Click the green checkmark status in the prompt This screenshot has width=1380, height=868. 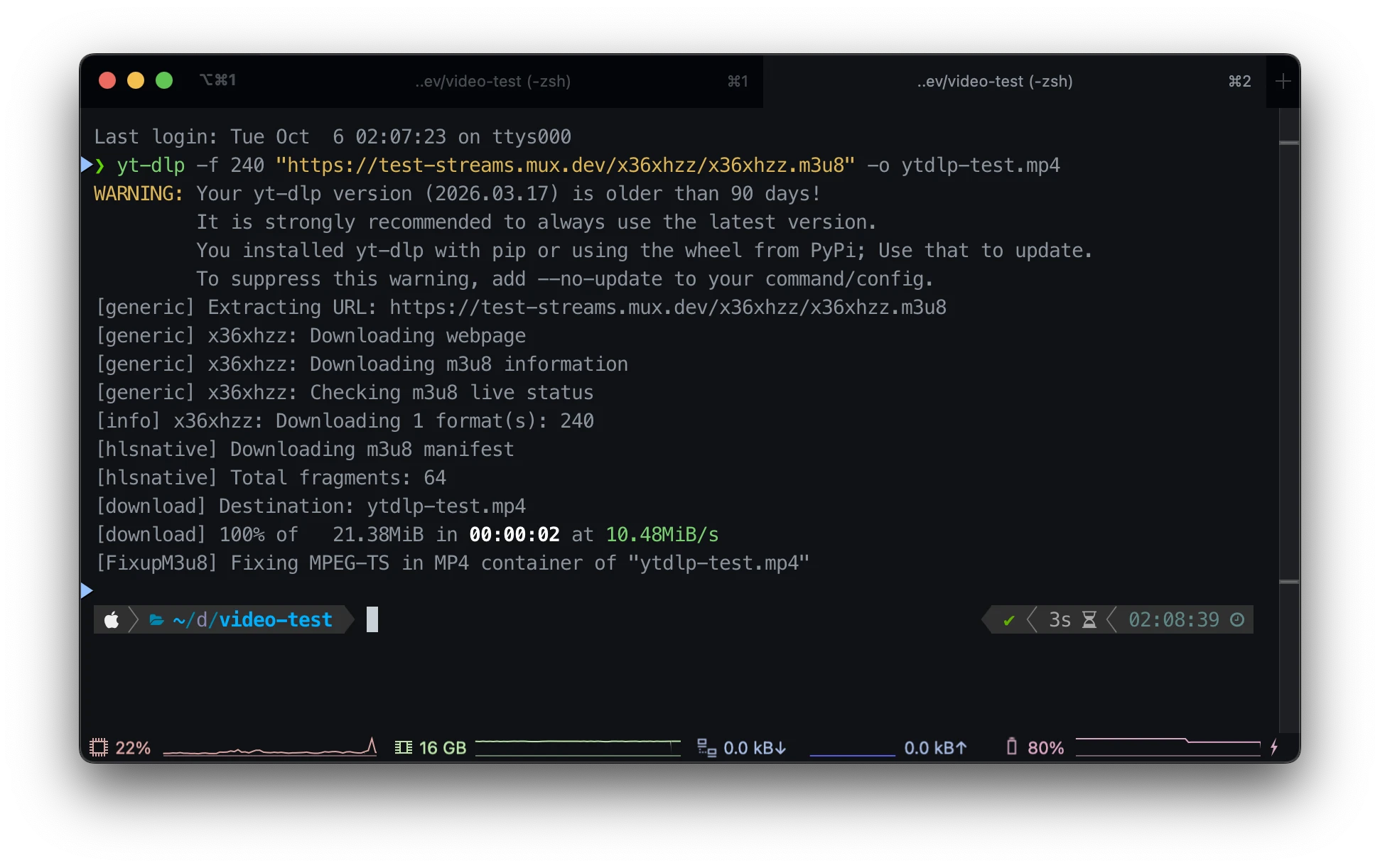(x=1008, y=621)
